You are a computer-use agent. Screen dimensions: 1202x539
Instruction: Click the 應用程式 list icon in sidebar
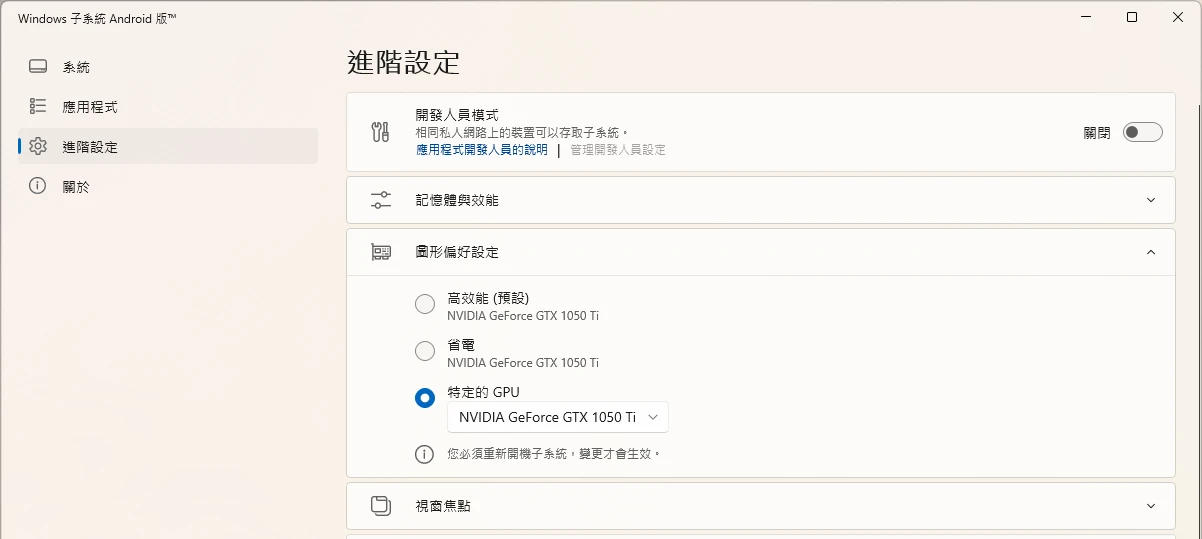[38, 106]
